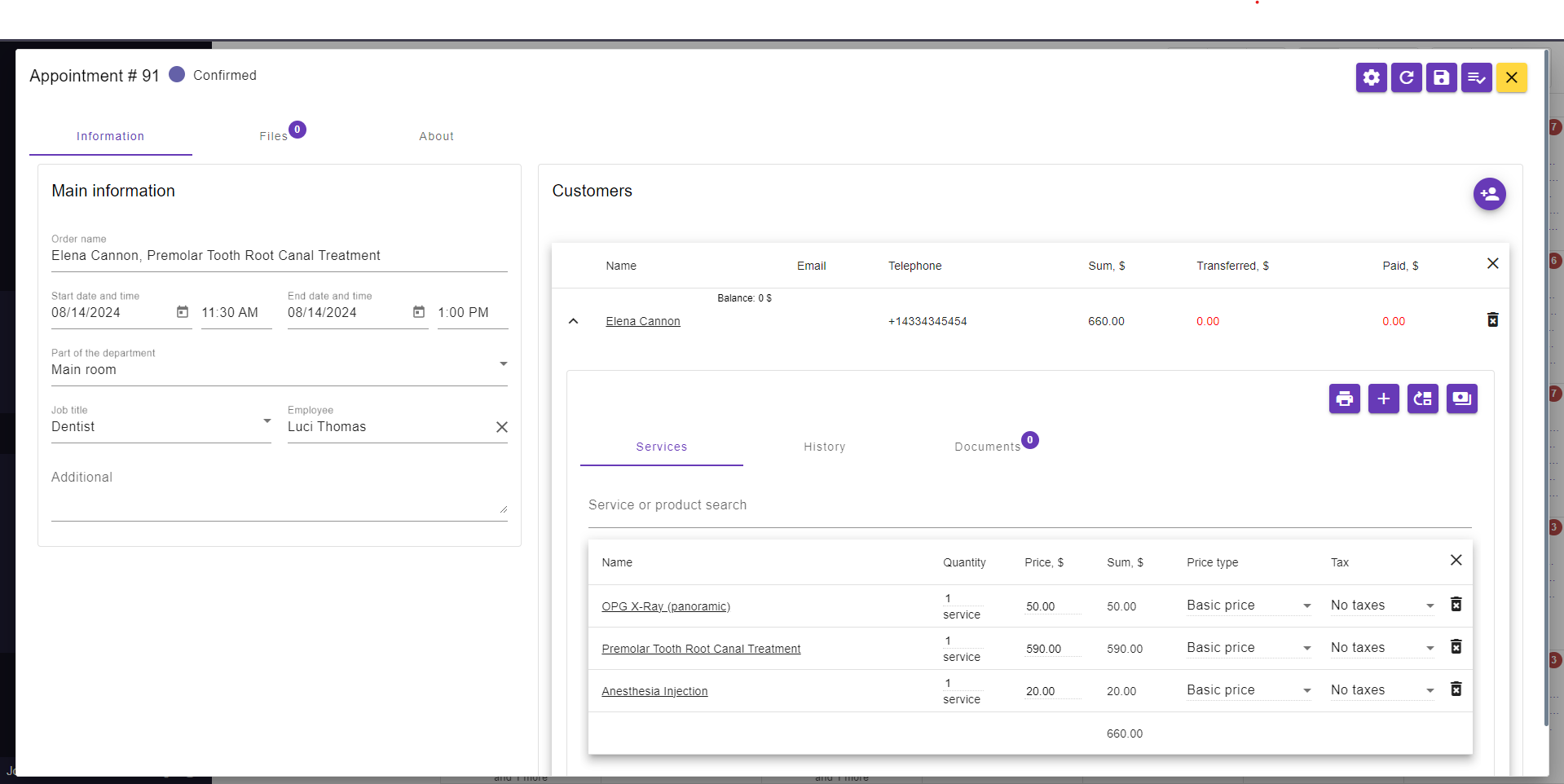Click the Balance: 0 $ text
The image size is (1564, 784).
744,298
